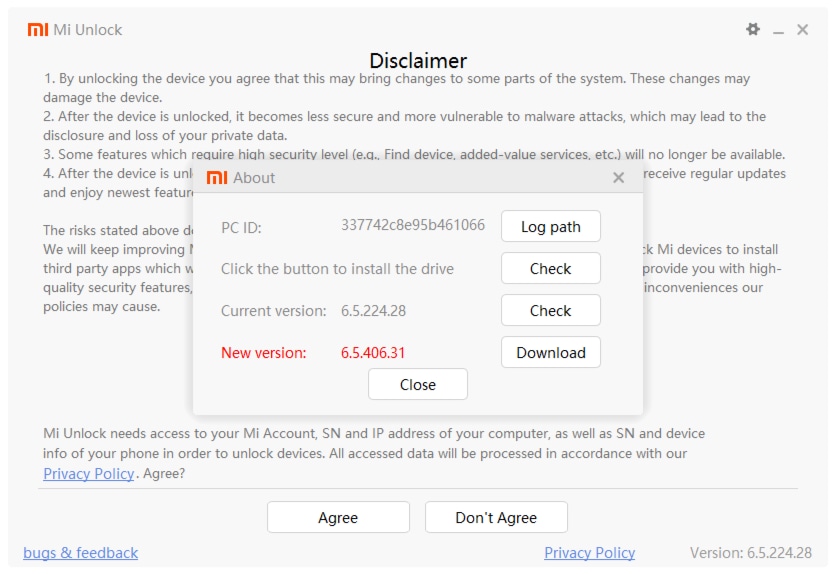Open the bugs & feedback link
This screenshot has width=836, height=574.
[81, 553]
